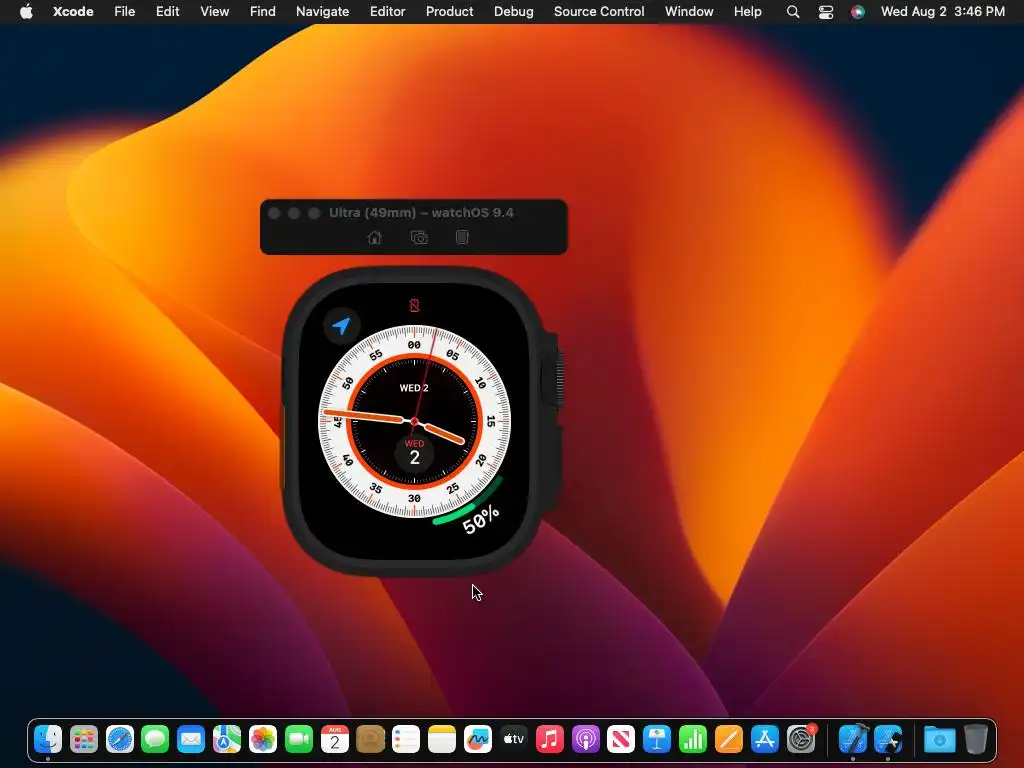Screen dimensions: 1024x768
Task: Open System Settings from the Dock
Action: pos(801,739)
